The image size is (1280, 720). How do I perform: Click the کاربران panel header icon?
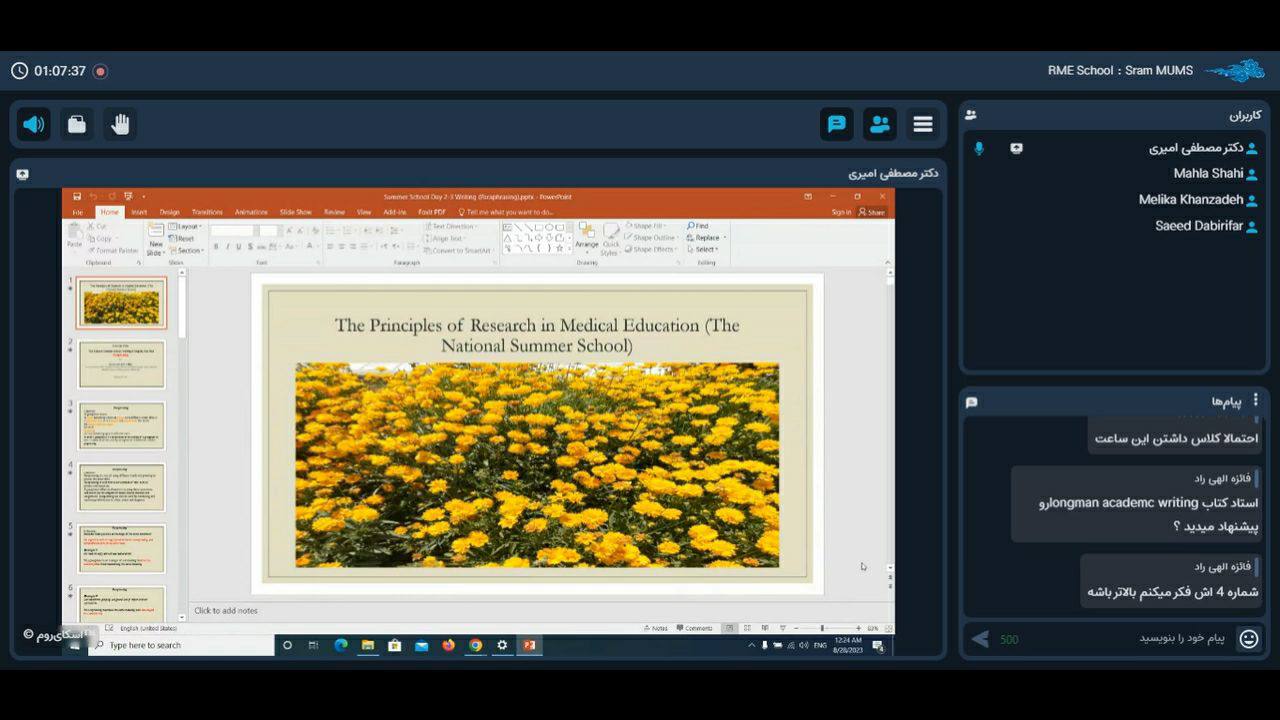[971, 115]
